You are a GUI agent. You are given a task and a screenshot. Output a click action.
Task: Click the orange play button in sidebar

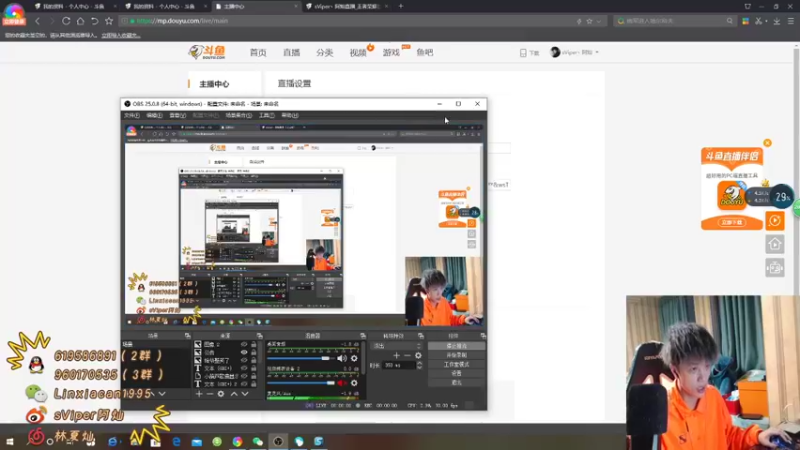[x=774, y=221]
